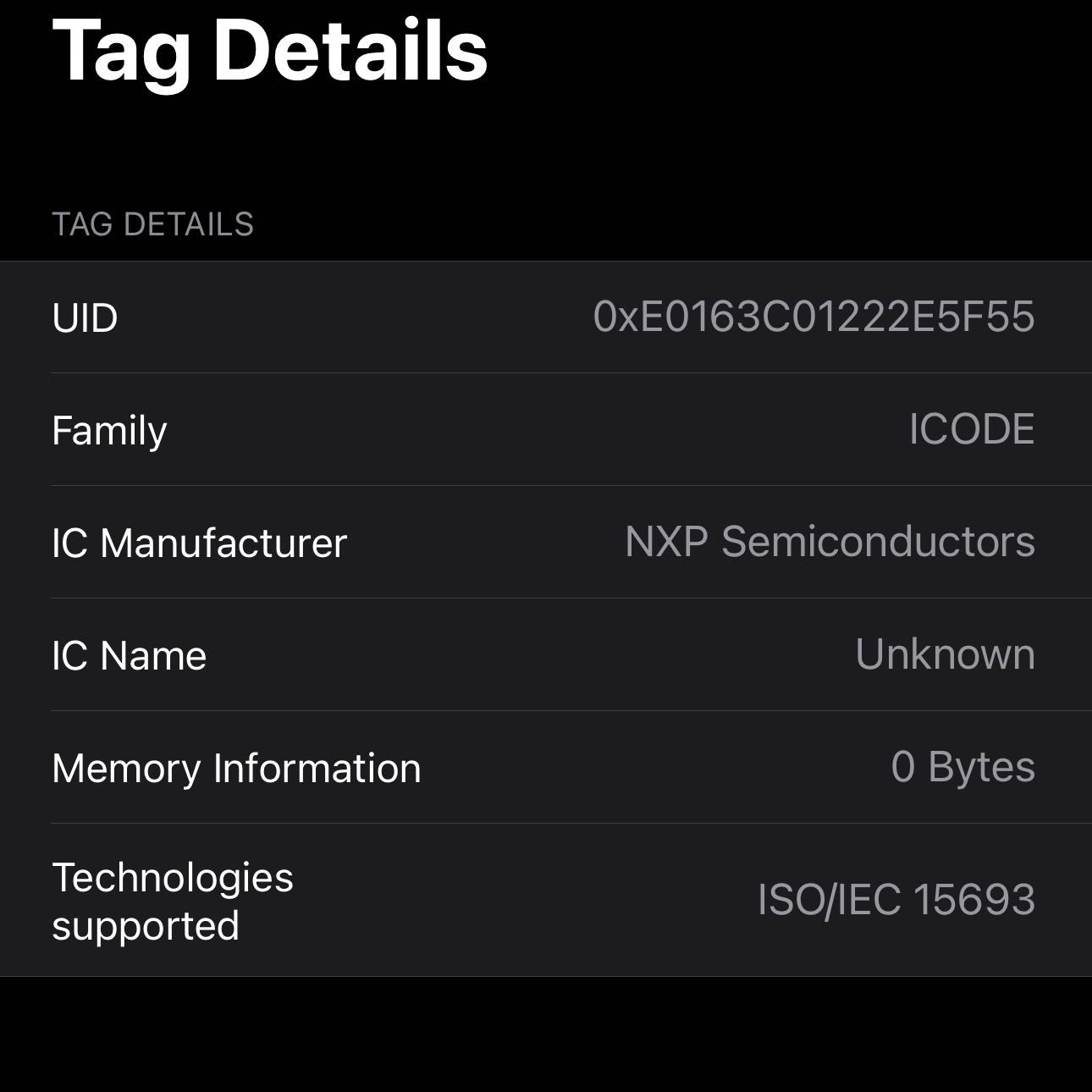Tap the word Technologies in the last row
This screenshot has height=1092, width=1092.
[x=173, y=878]
